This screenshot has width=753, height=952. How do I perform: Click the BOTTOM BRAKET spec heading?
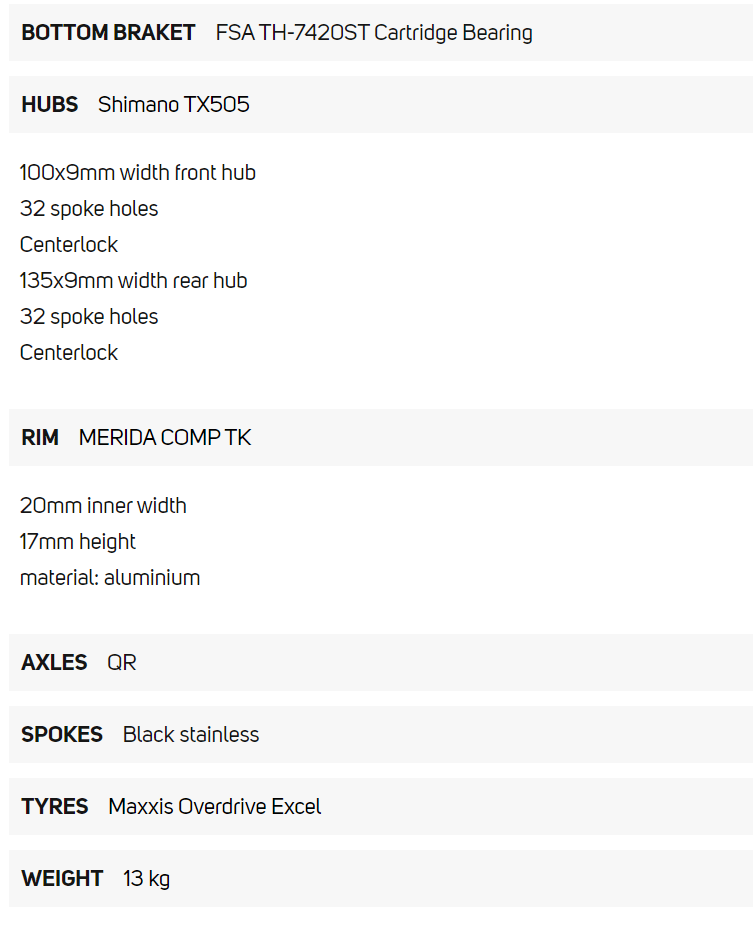[x=108, y=33]
